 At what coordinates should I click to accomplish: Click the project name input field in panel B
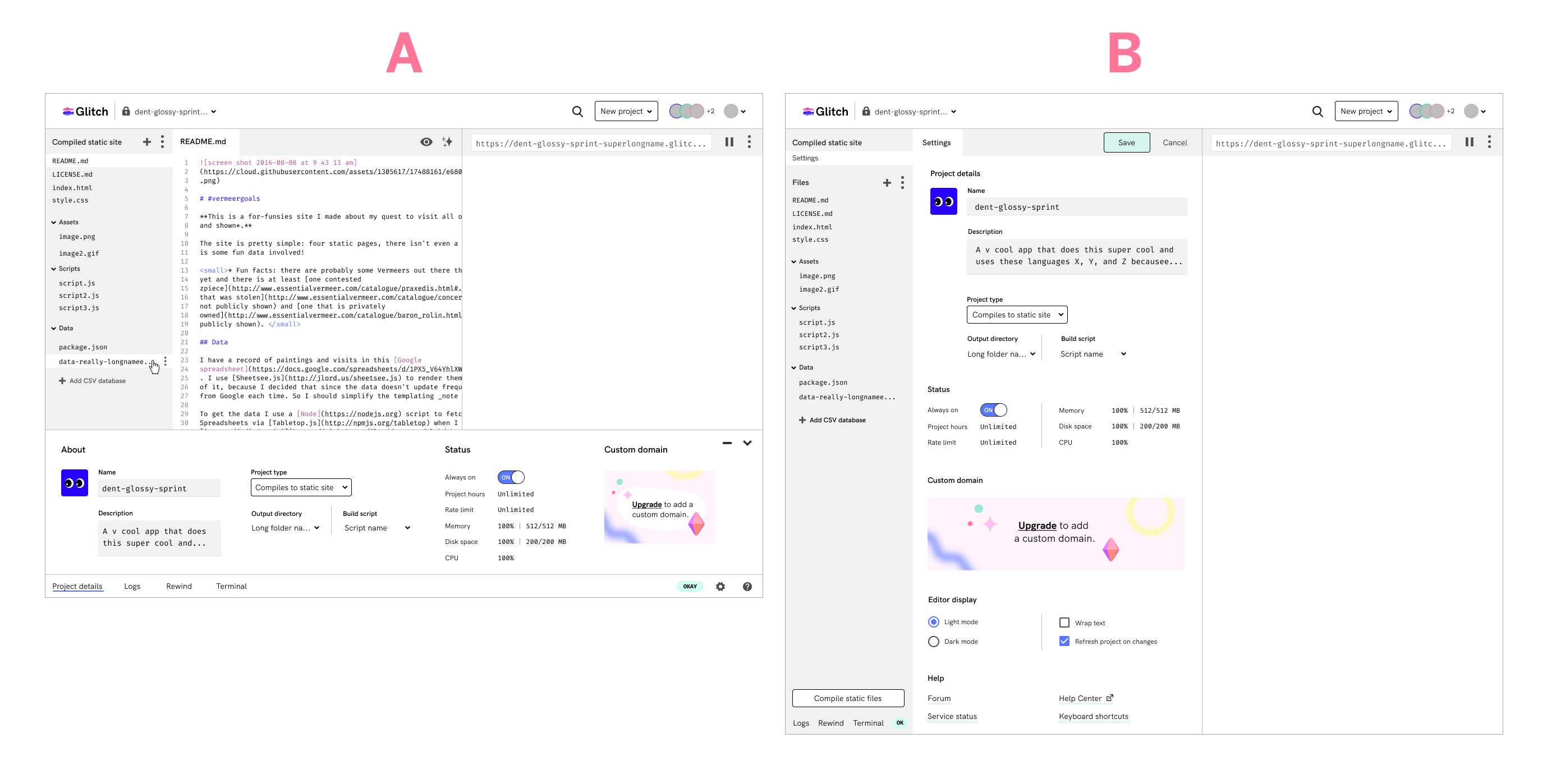(x=1076, y=207)
